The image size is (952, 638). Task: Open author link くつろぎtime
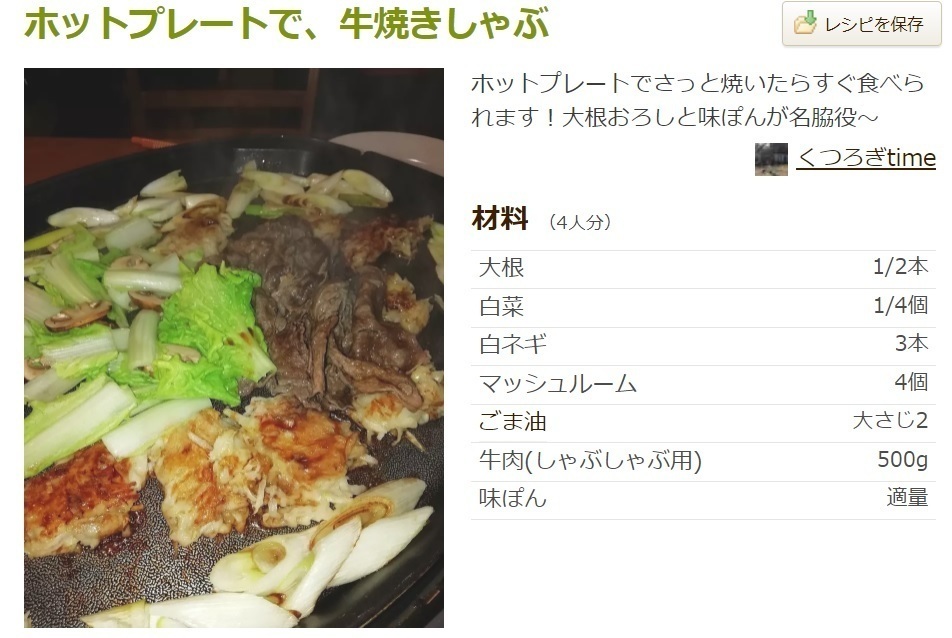tap(866, 157)
